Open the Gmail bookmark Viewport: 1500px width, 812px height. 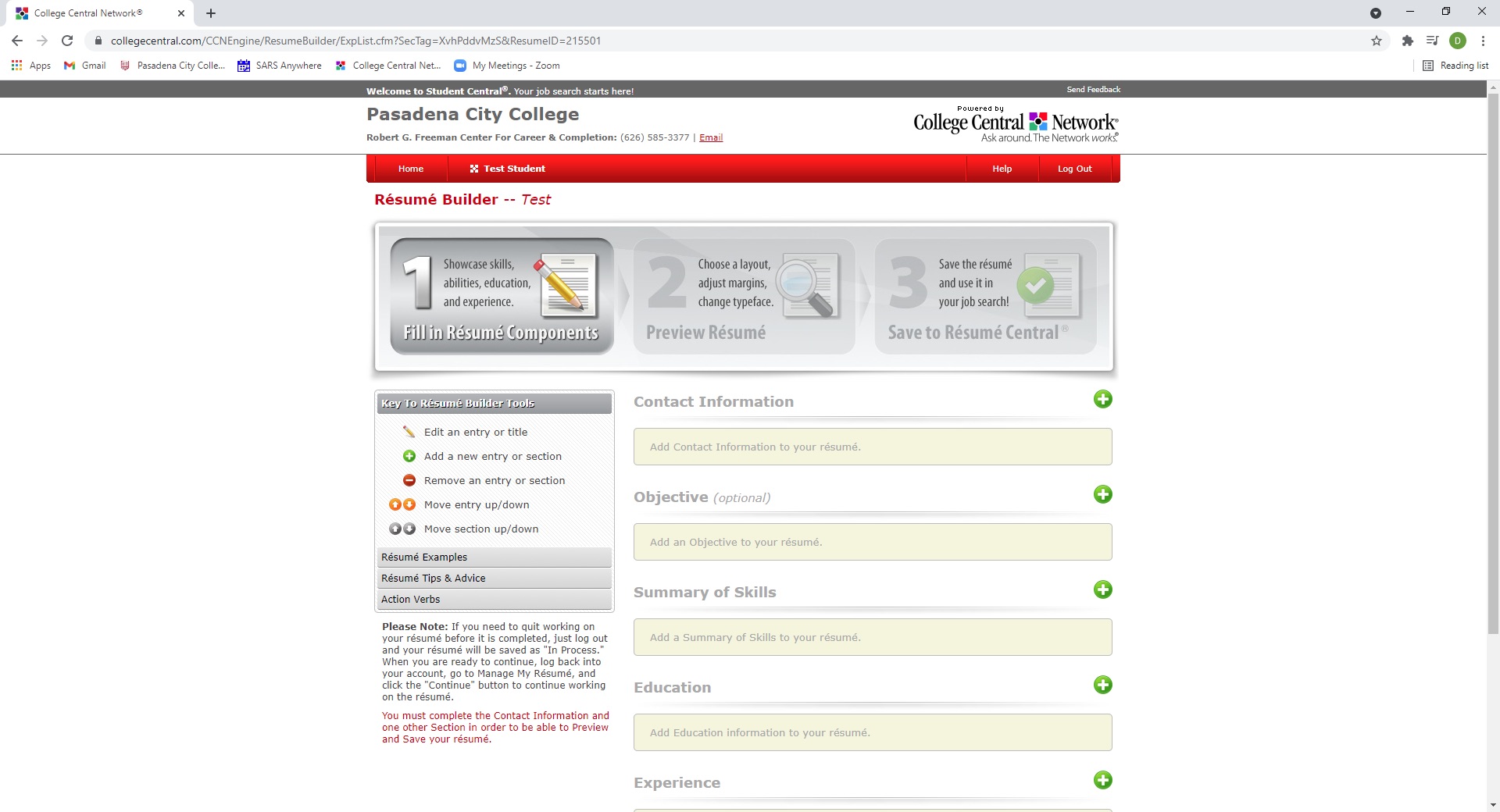(x=85, y=66)
